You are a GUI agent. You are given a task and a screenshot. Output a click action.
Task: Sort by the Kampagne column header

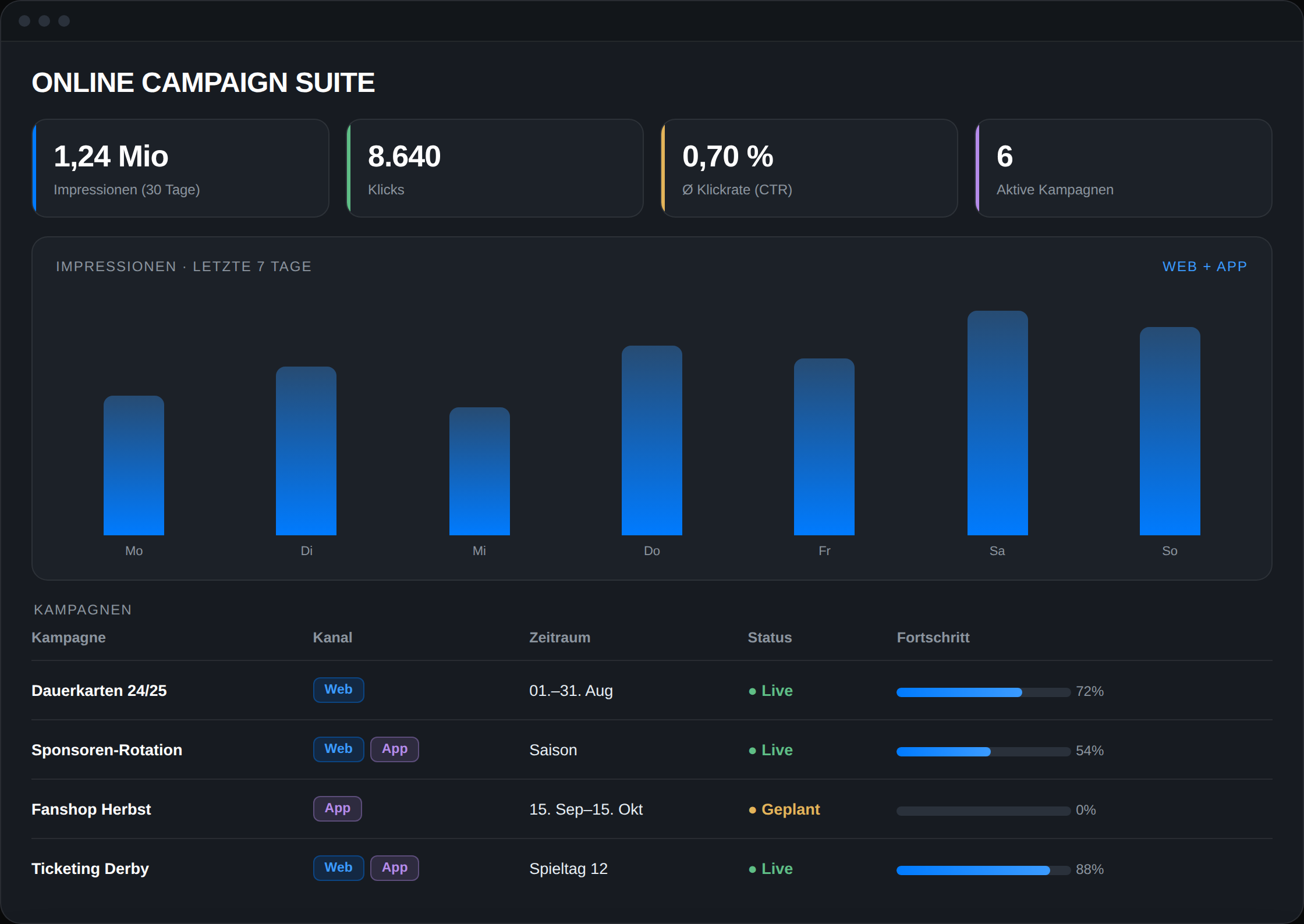[x=69, y=638]
